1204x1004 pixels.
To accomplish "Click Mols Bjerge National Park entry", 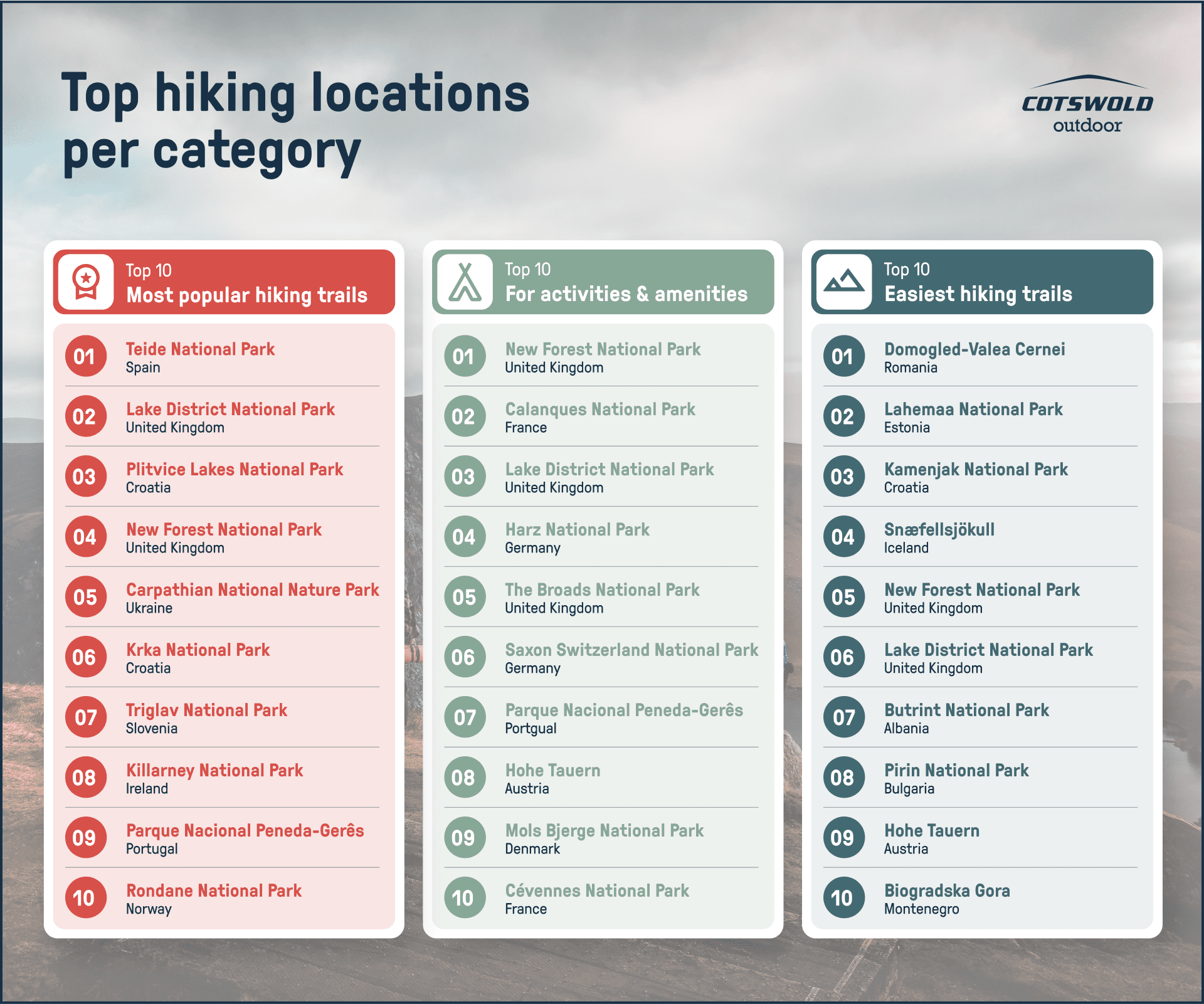I will (x=605, y=831).
